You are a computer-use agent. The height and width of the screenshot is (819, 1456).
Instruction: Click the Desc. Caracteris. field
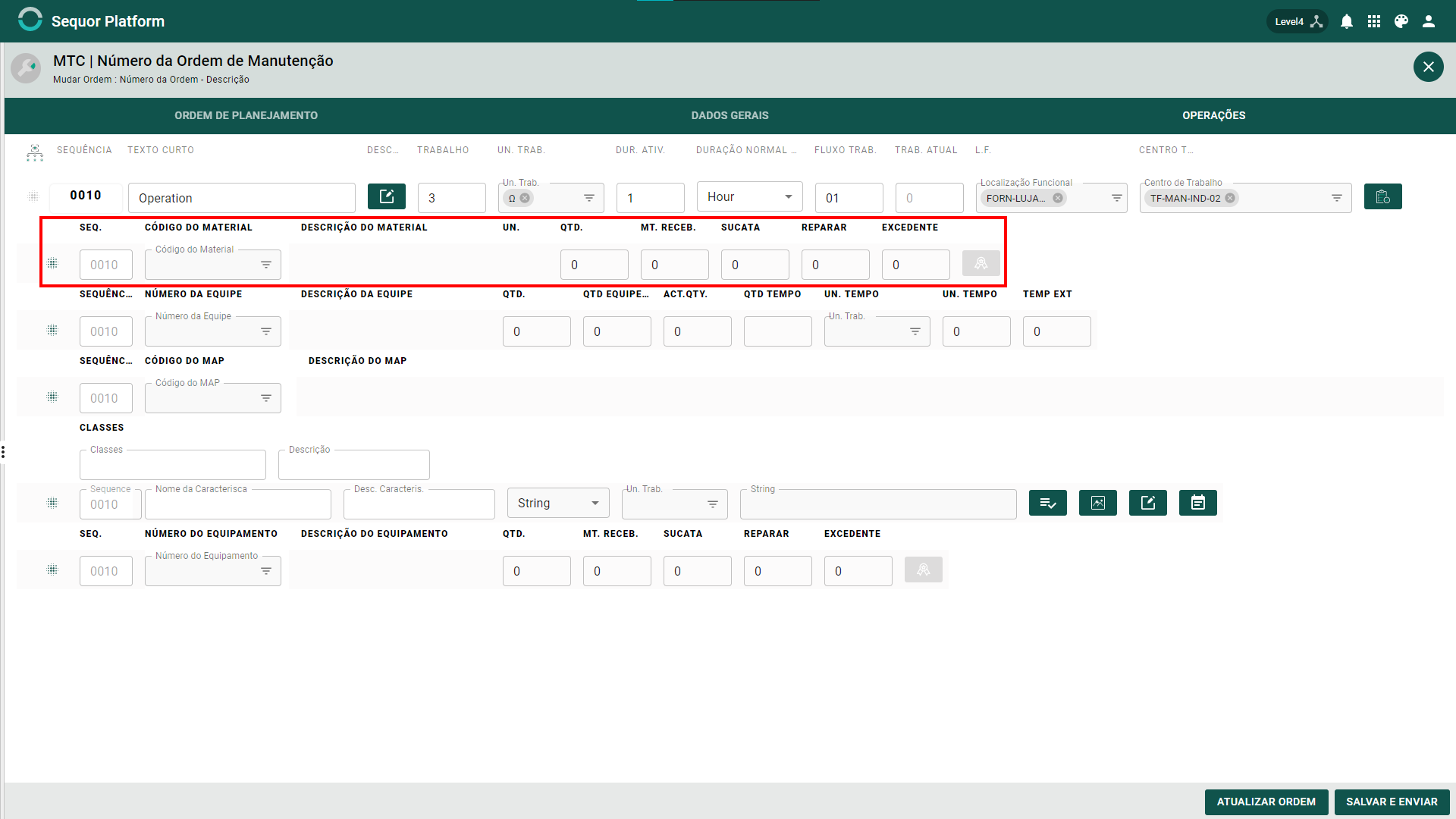click(419, 504)
